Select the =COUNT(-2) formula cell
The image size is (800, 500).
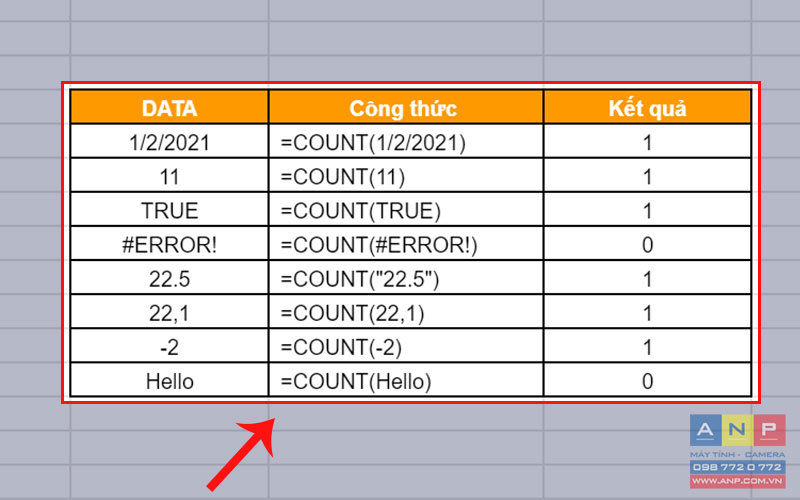[404, 346]
